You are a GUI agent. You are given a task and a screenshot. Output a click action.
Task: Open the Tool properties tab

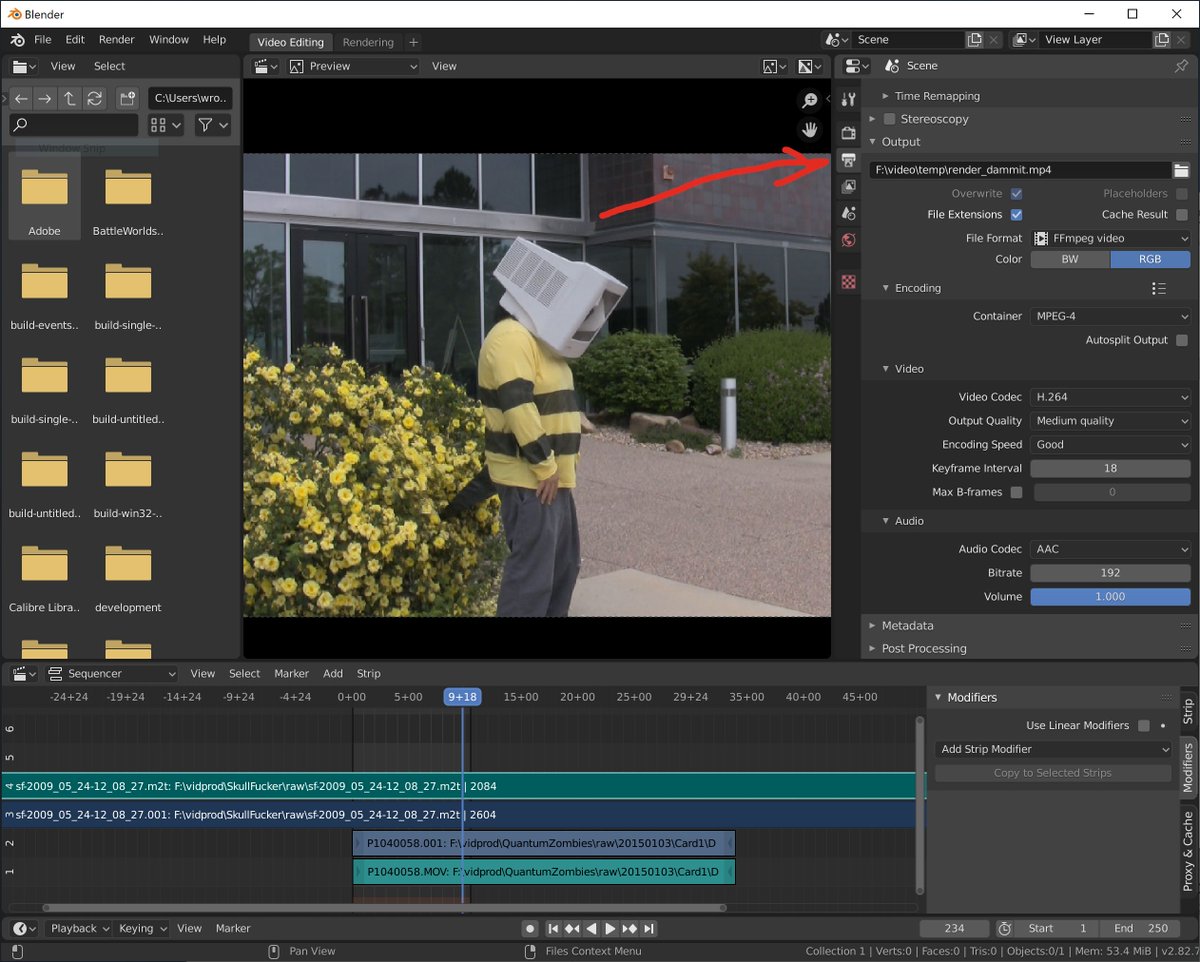pyautogui.click(x=848, y=99)
